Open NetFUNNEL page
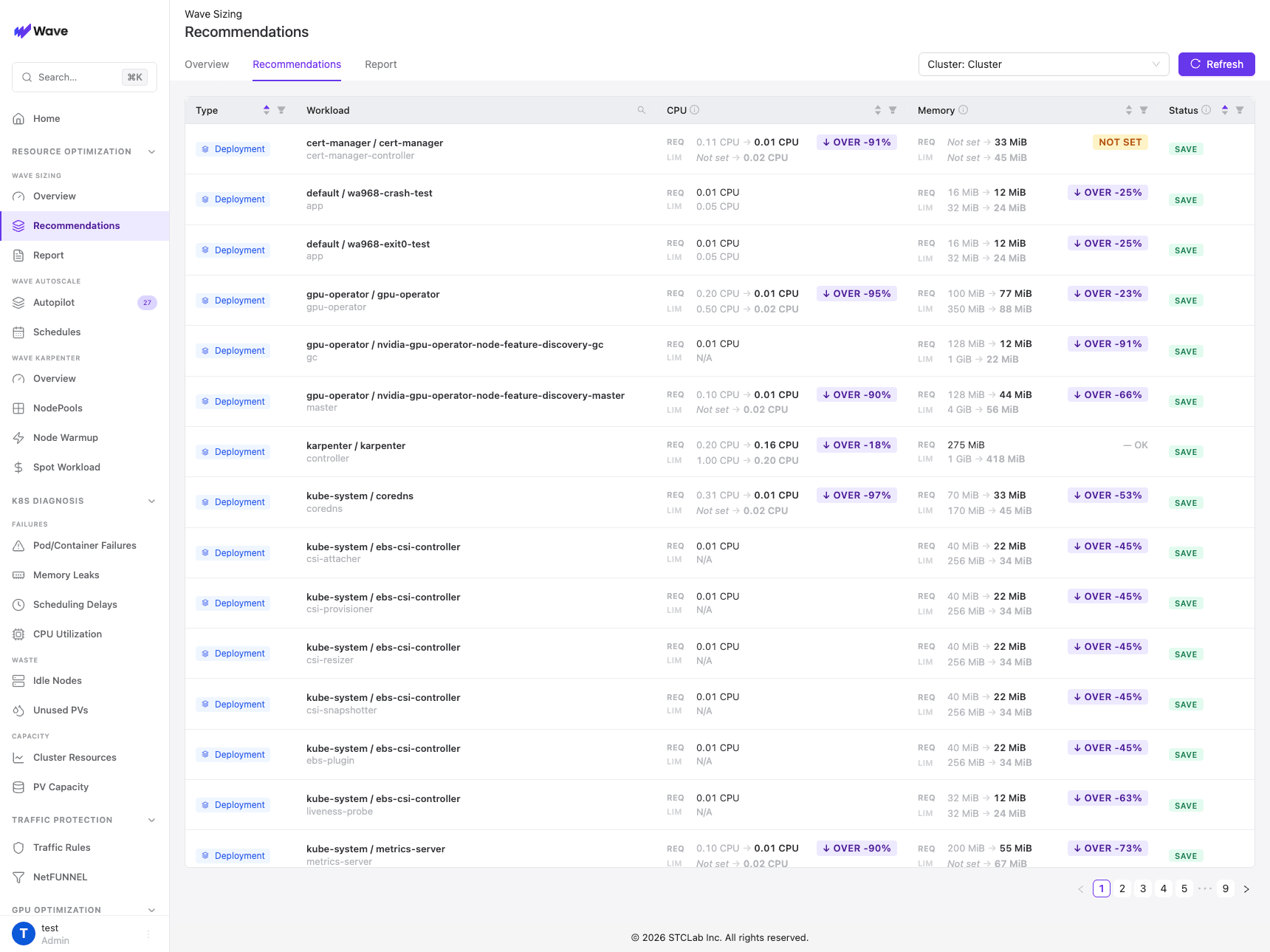The image size is (1270, 952). (84, 877)
